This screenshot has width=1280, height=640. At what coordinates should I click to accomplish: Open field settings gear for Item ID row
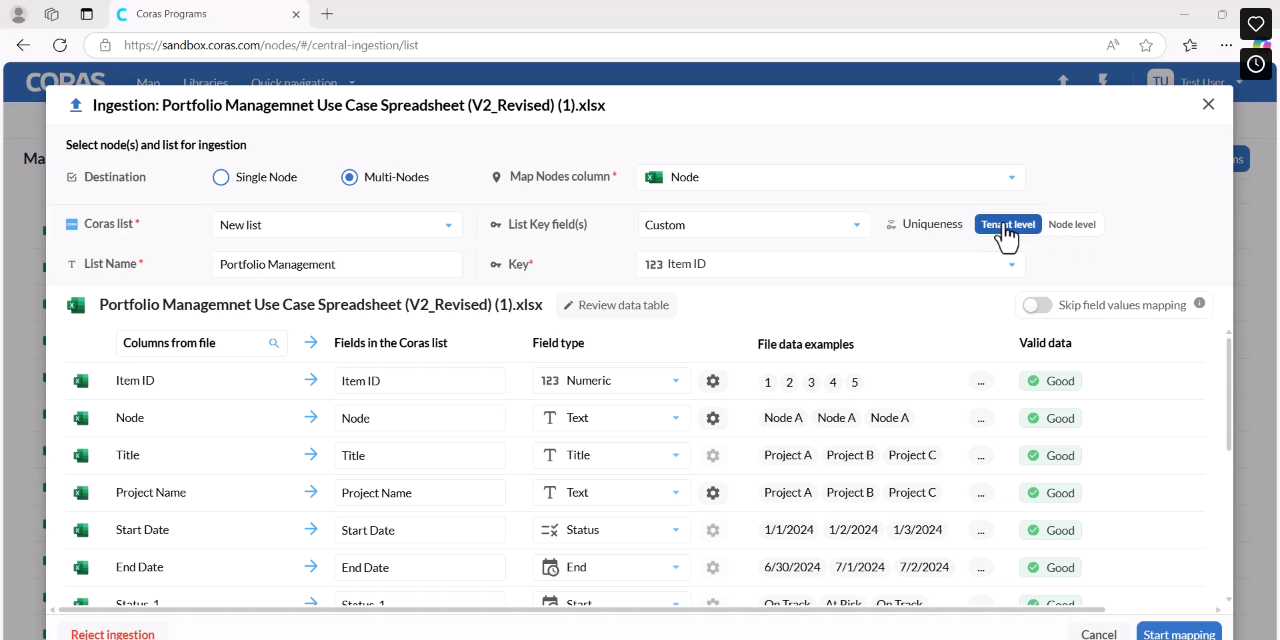pyautogui.click(x=712, y=381)
